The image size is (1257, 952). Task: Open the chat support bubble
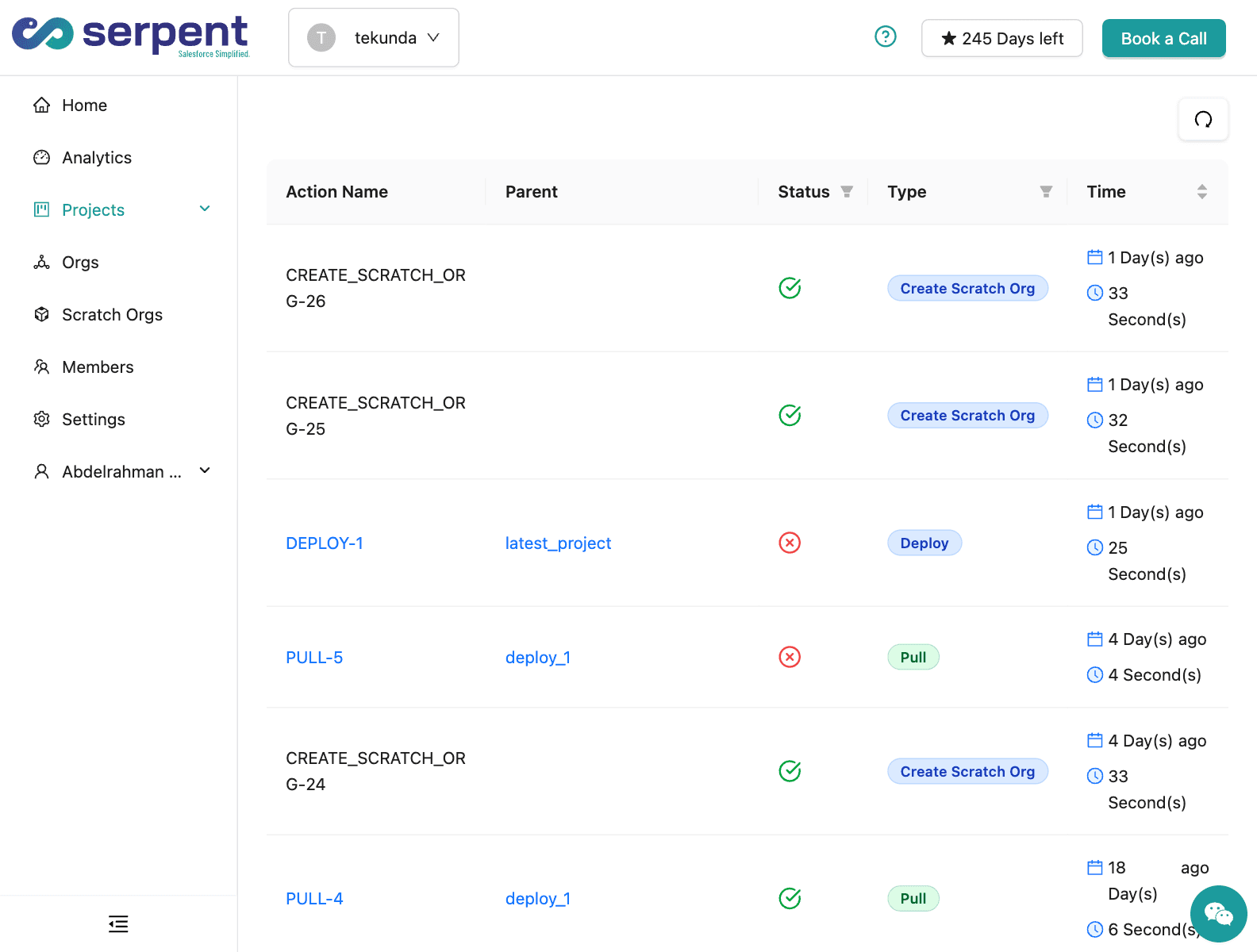[1218, 914]
